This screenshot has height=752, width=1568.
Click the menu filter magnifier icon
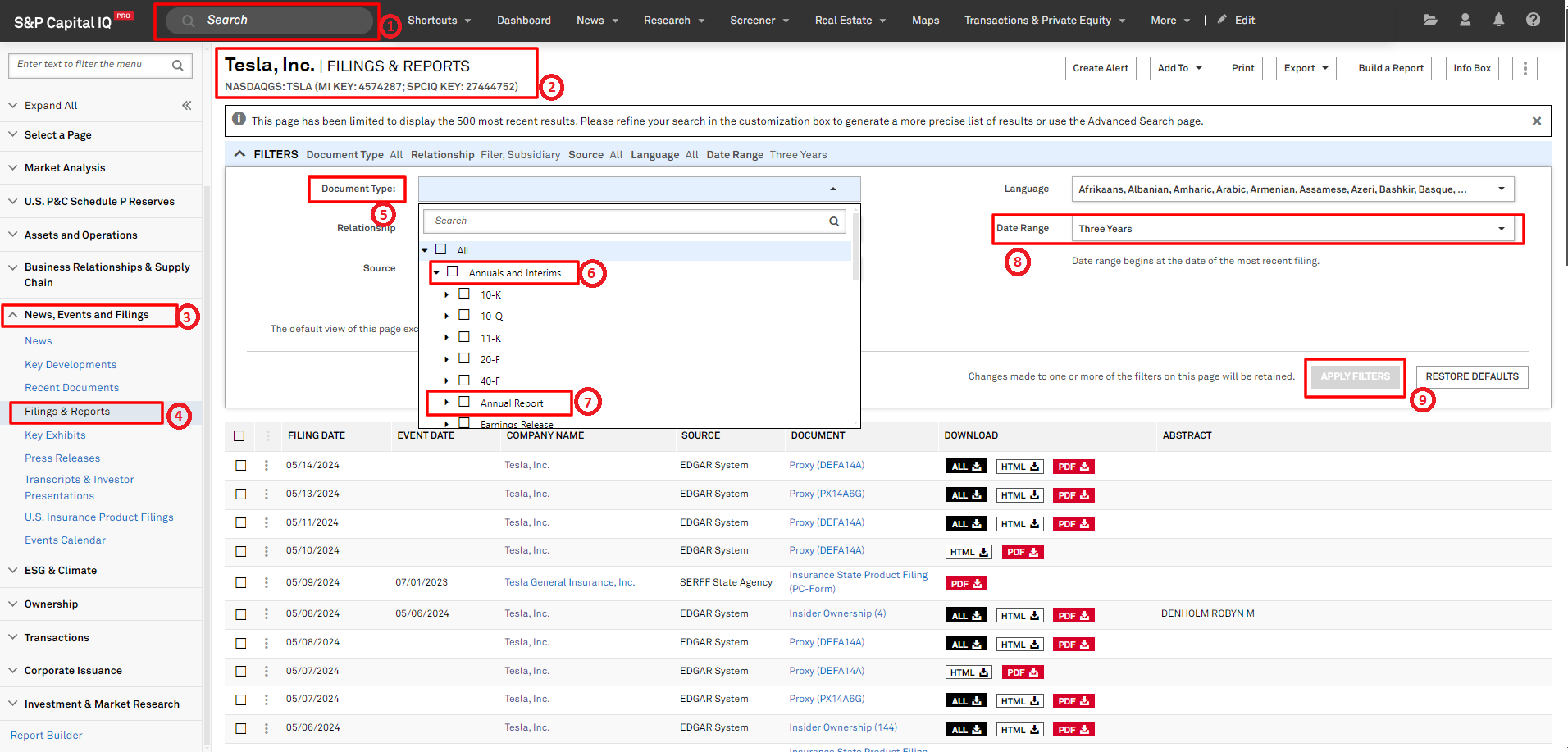point(177,66)
